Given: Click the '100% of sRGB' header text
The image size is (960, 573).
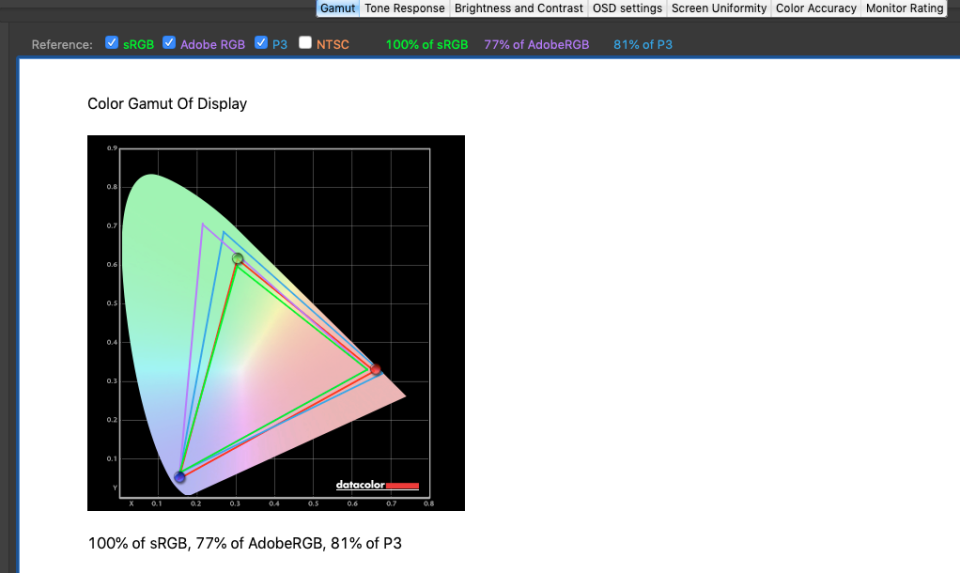Looking at the screenshot, I should 427,45.
